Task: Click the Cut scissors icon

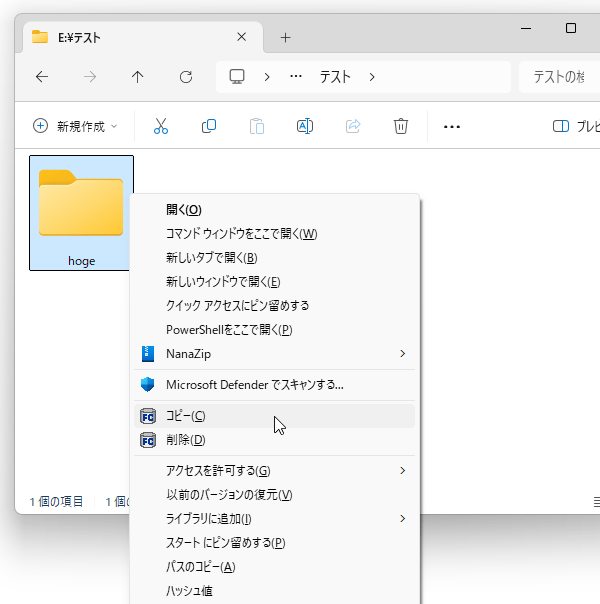Action: [161, 126]
